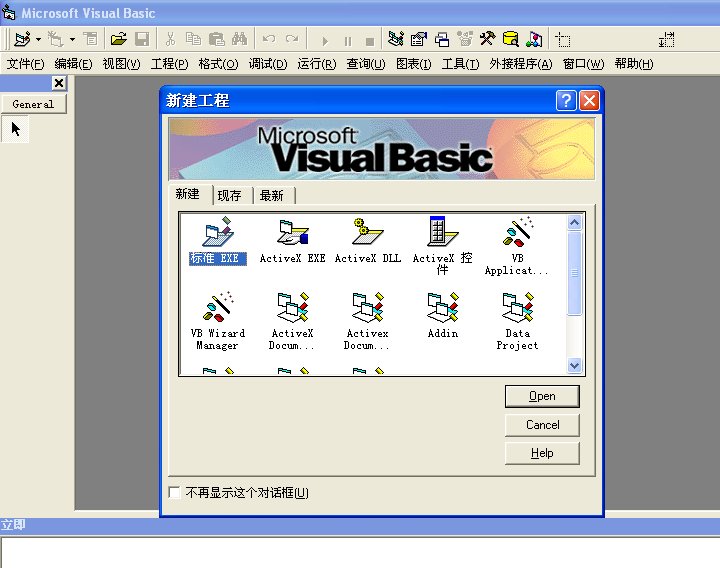This screenshot has height=568, width=720.
Task: Click the Add Form toolbar icon
Action: tap(56, 39)
